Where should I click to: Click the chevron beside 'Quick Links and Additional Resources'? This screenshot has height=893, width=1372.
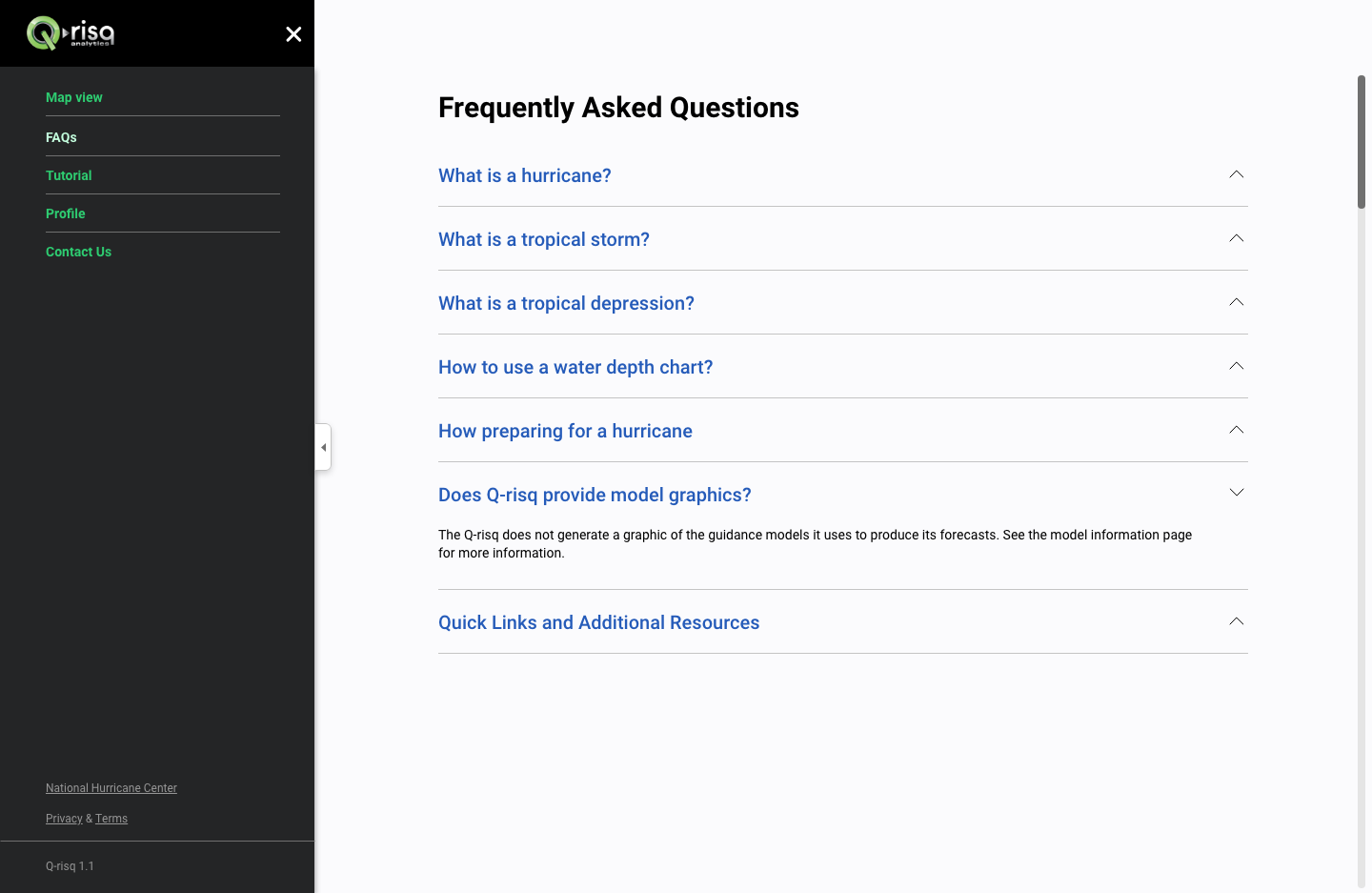[x=1236, y=620]
